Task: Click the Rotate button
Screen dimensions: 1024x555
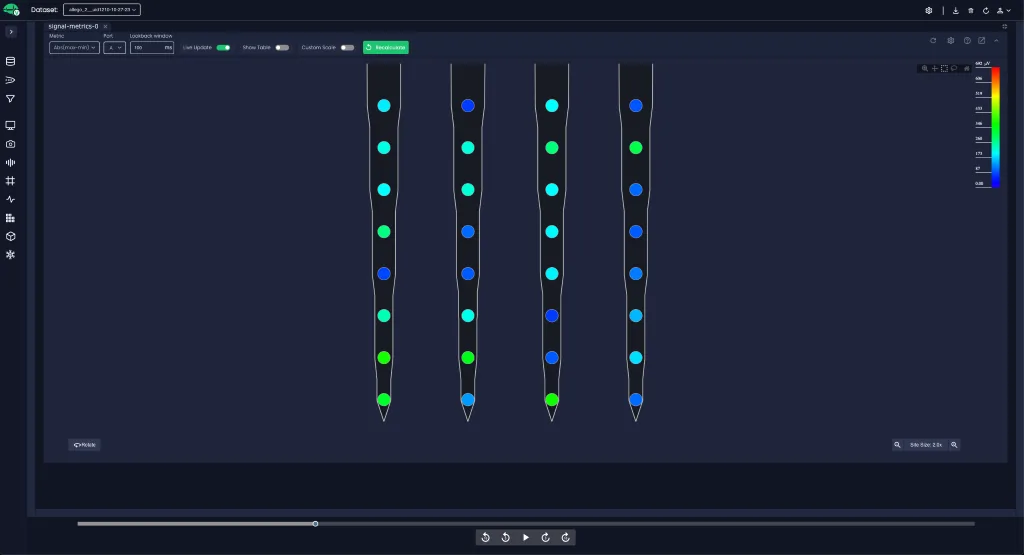Action: 84,445
